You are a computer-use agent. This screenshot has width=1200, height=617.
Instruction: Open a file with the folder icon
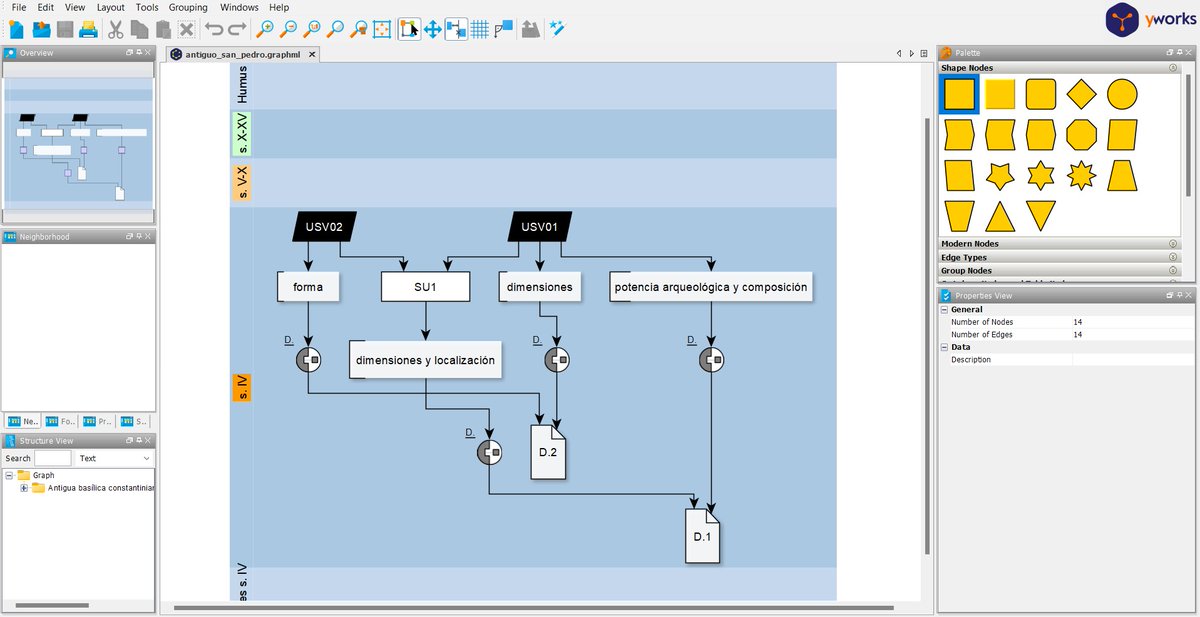(41, 29)
